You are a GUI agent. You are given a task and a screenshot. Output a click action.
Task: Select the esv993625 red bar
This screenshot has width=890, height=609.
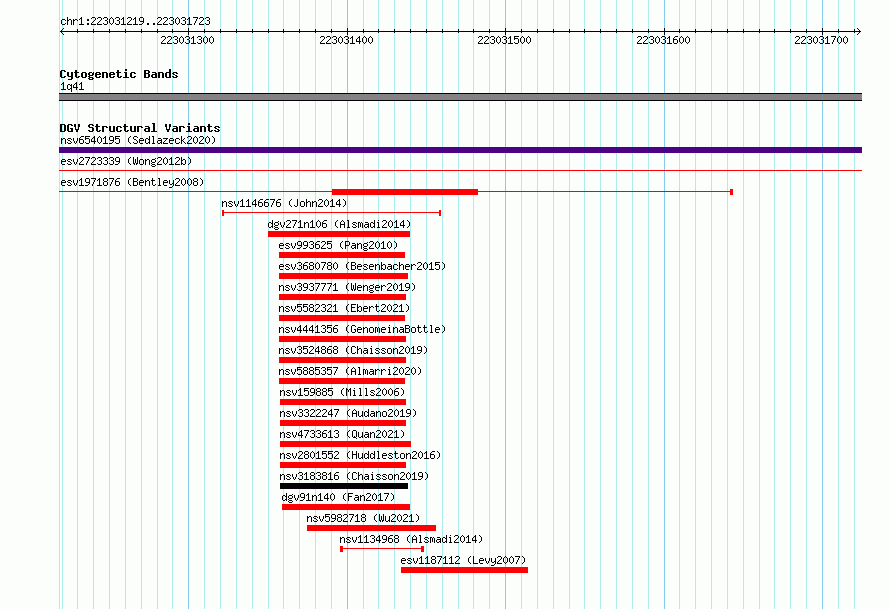point(342,255)
